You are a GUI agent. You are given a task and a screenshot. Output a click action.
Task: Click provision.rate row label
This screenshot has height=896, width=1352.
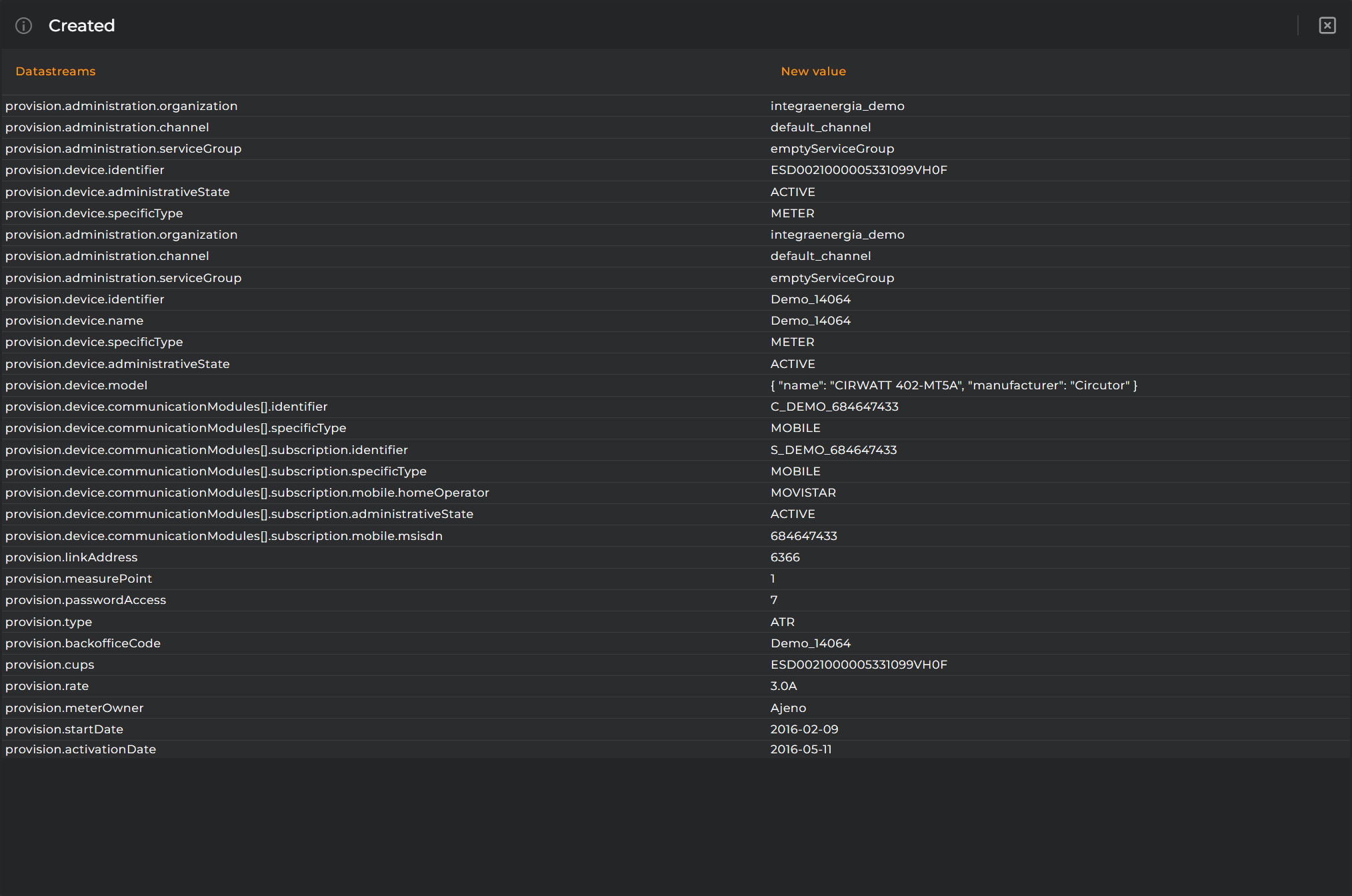47,686
